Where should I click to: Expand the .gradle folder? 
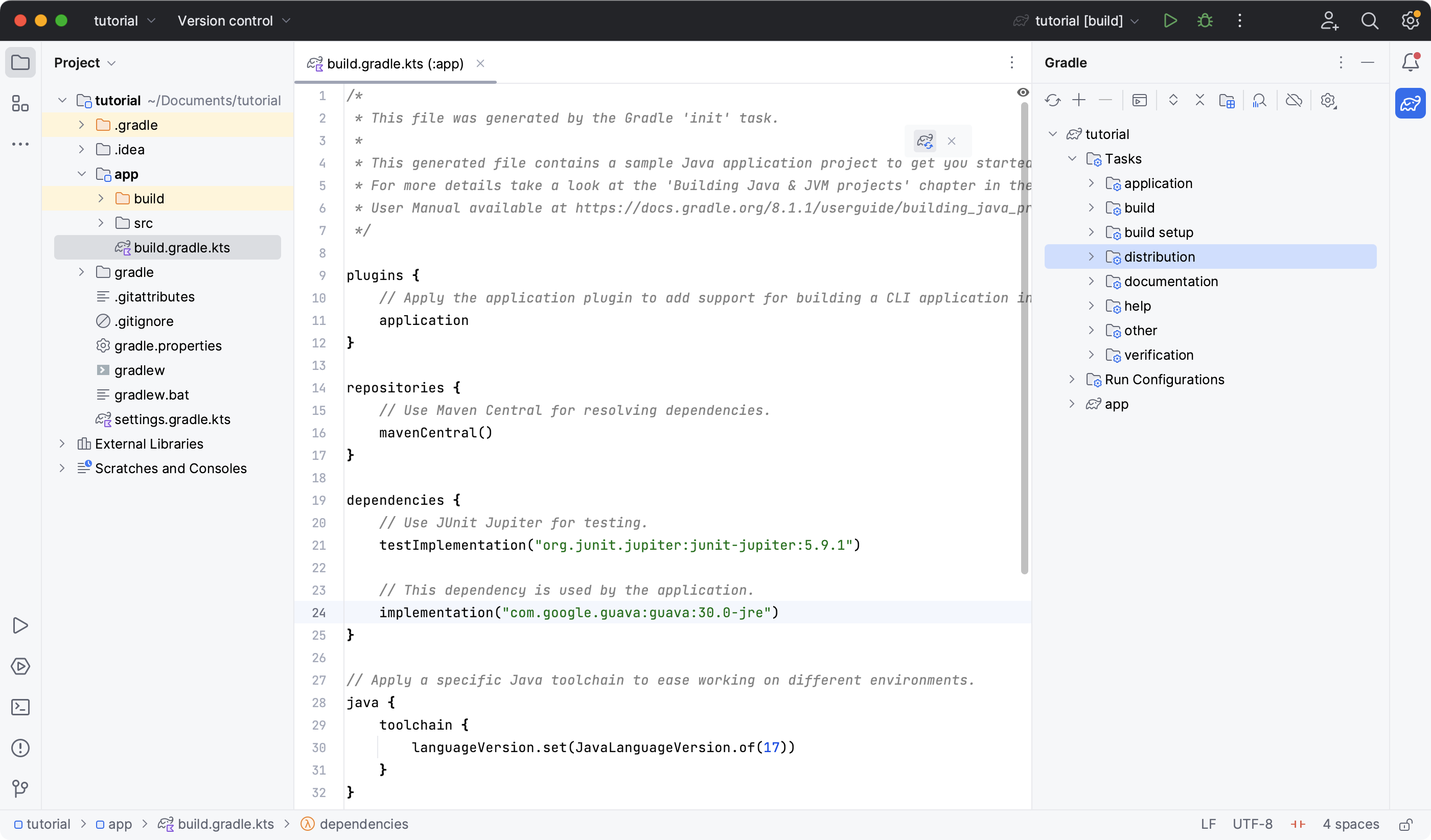tap(82, 125)
